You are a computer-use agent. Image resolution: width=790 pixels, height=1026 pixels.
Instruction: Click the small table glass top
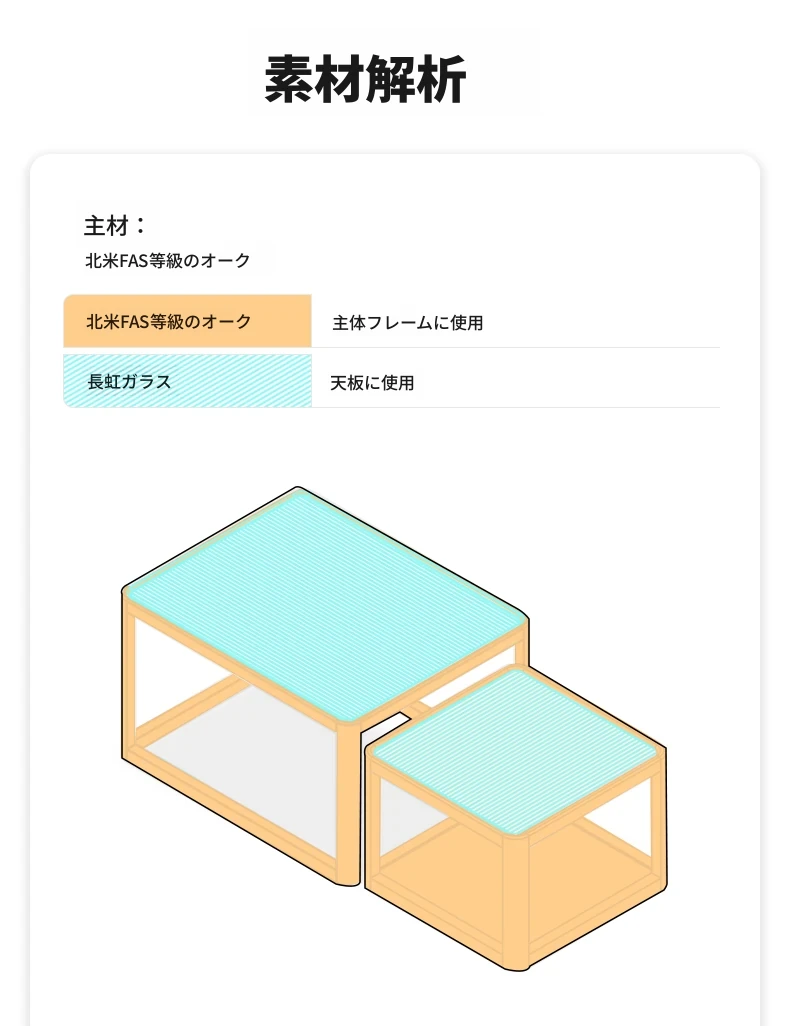[x=515, y=751]
